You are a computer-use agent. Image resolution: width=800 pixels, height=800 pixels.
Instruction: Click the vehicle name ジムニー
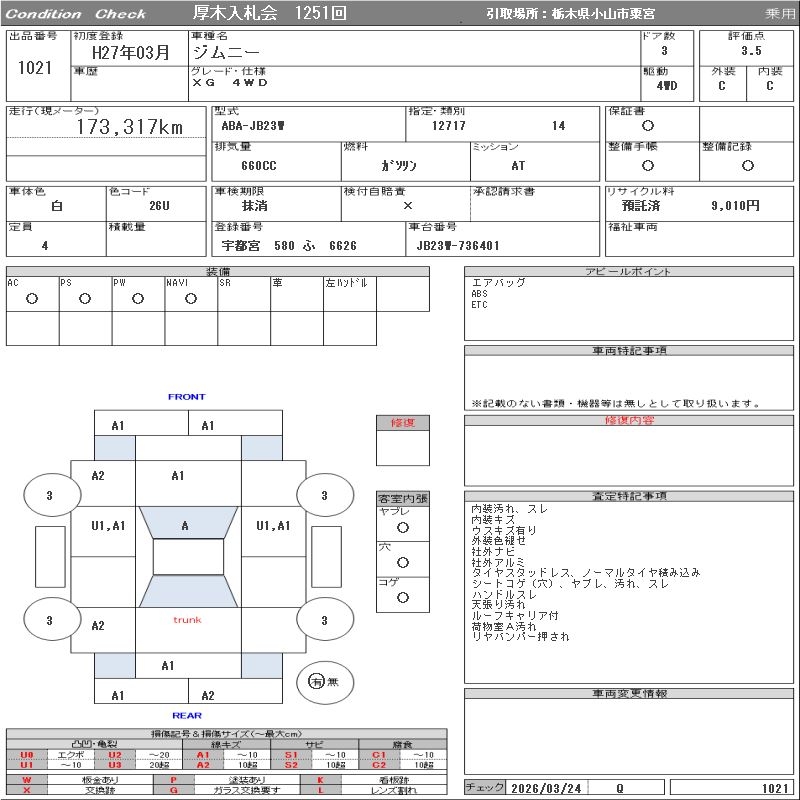pyautogui.click(x=226, y=52)
